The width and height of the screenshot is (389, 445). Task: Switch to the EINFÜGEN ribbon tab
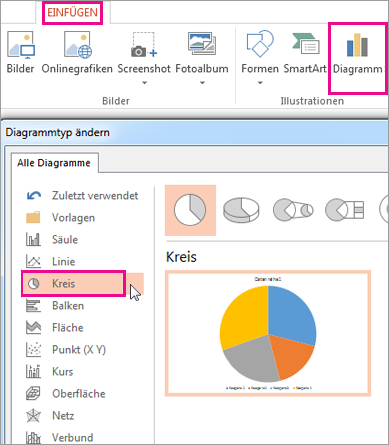72,13
